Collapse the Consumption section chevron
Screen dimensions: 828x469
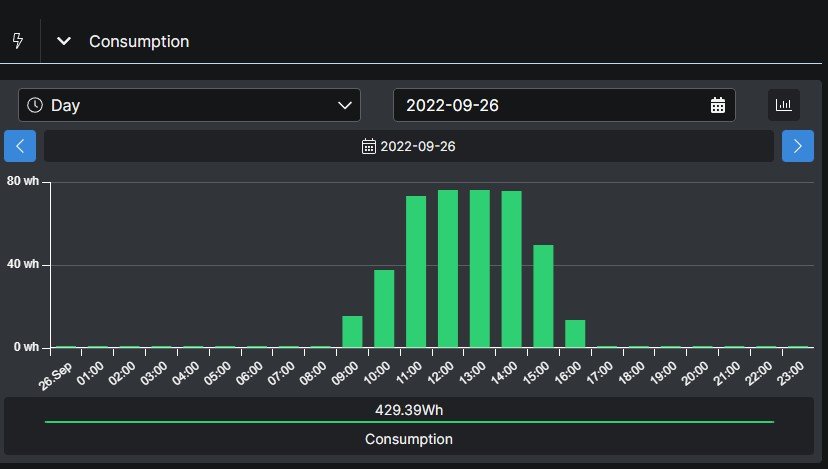pos(64,41)
